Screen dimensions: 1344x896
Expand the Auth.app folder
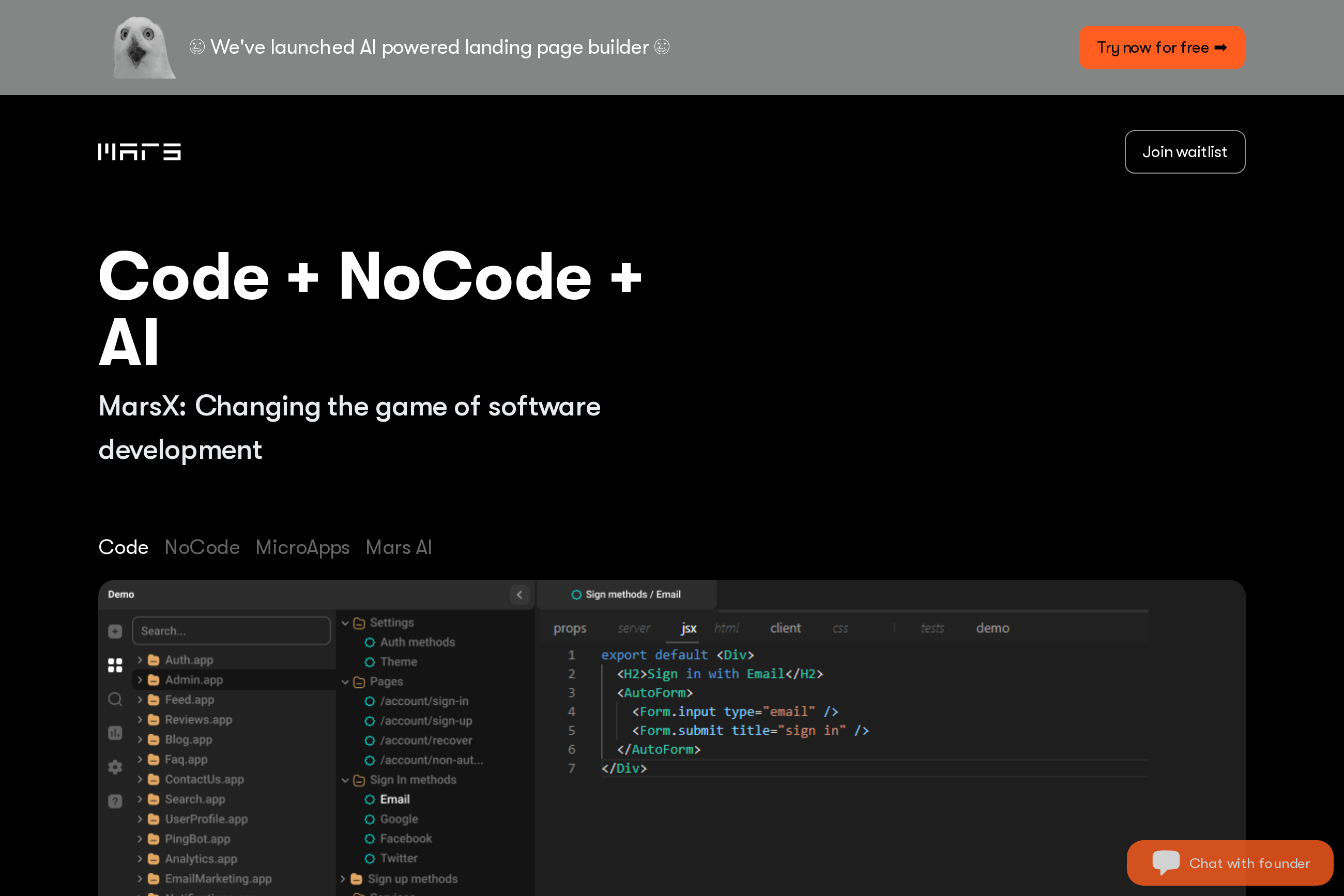[140, 660]
